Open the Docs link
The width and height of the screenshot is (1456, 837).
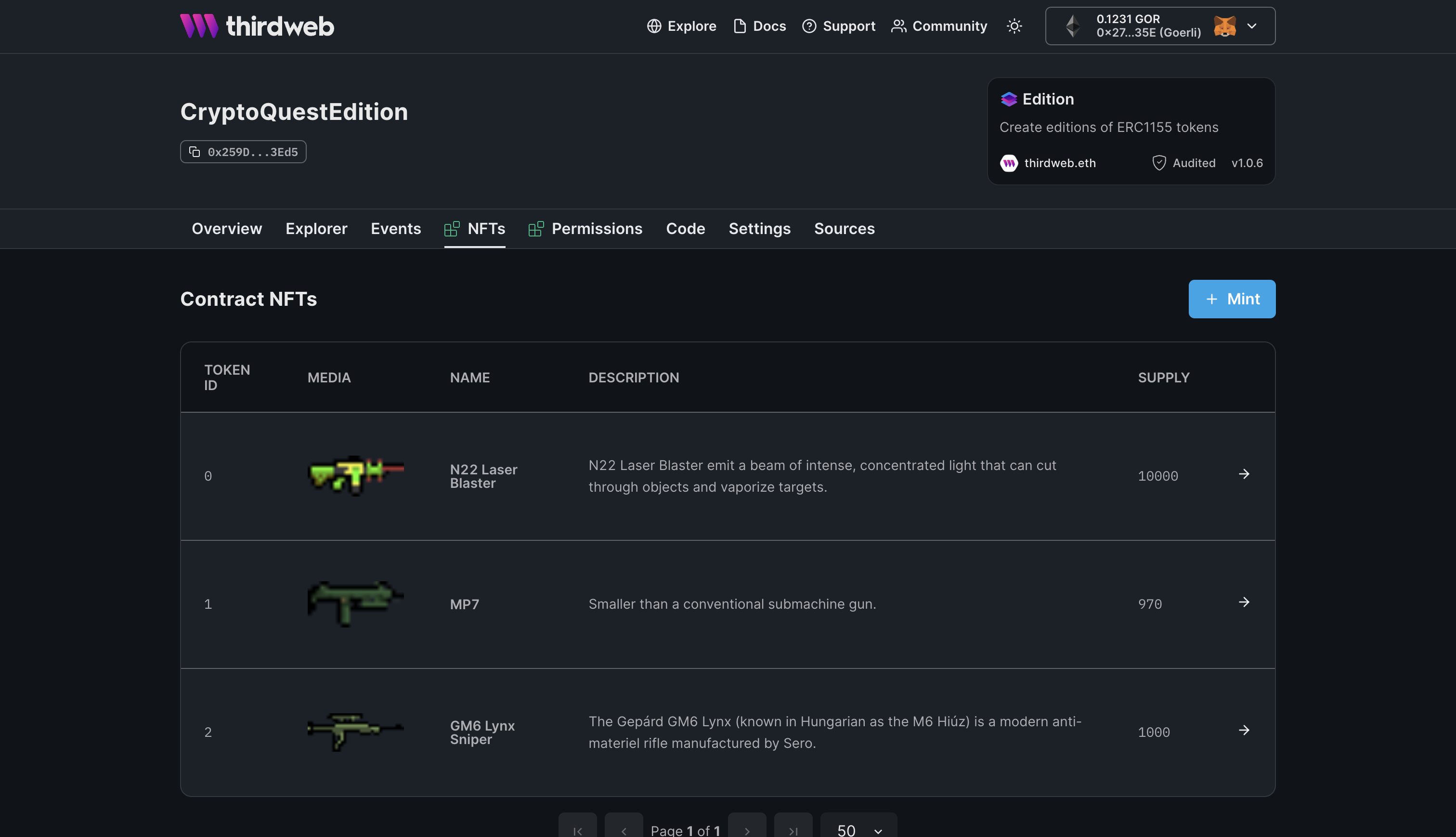(x=760, y=26)
